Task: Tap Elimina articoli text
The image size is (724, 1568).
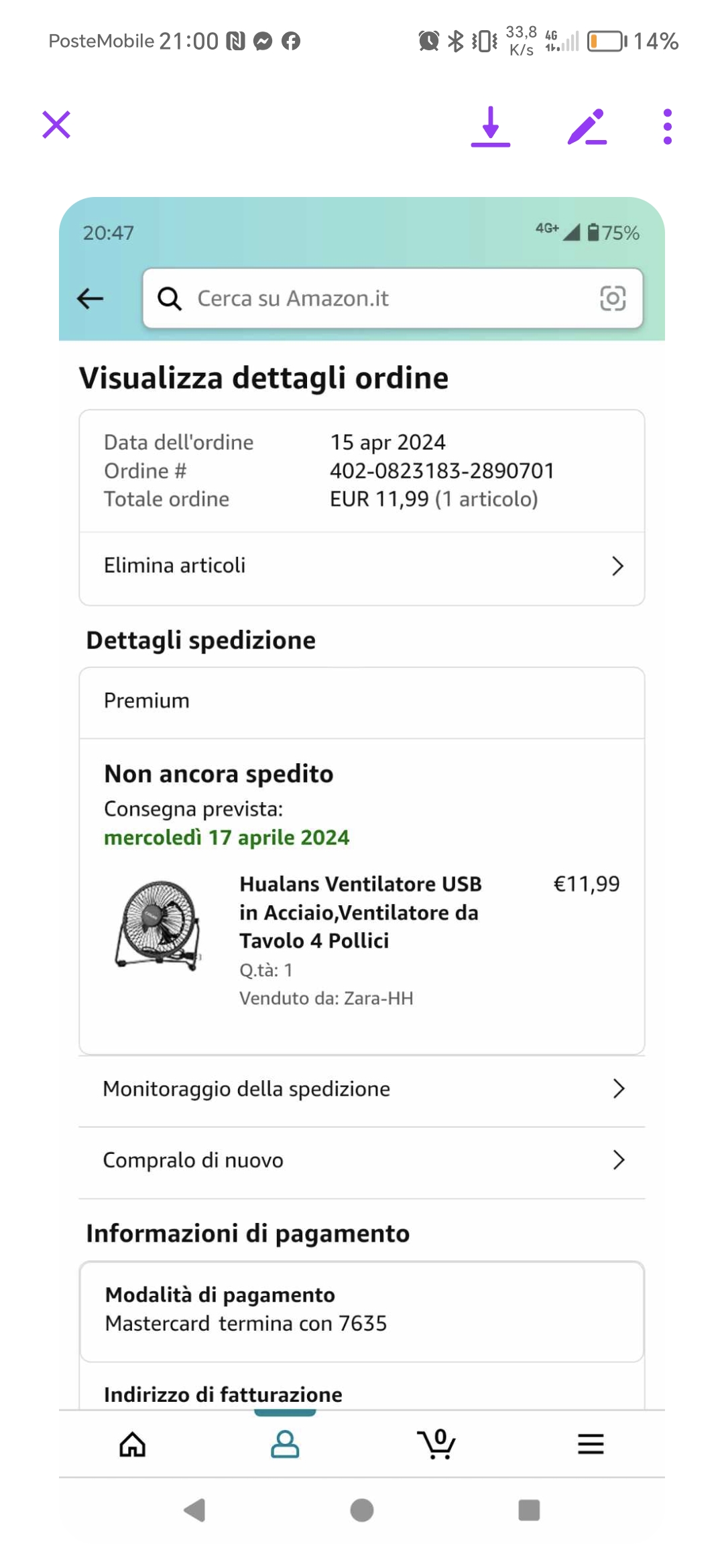Action: [x=175, y=566]
